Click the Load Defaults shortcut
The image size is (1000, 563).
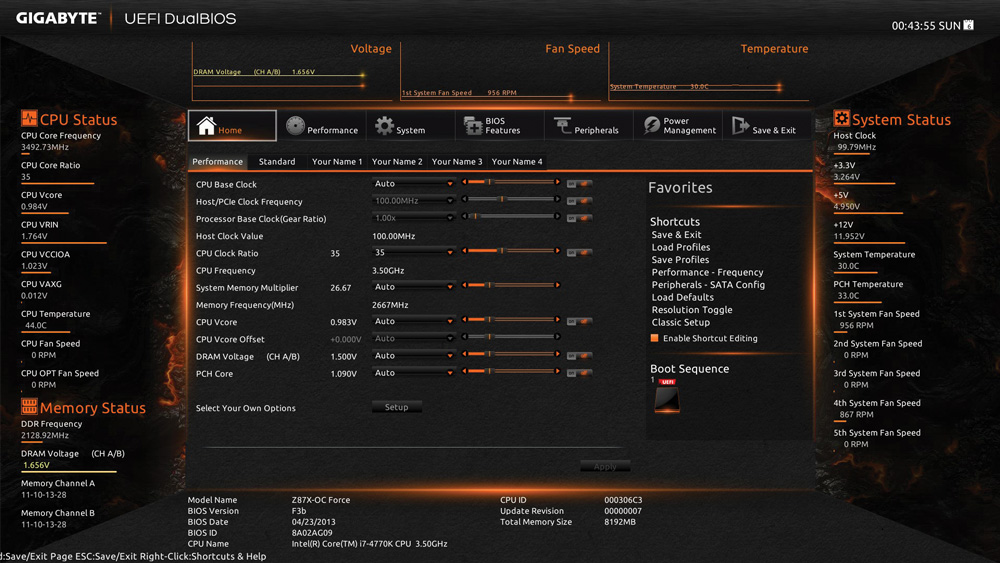[682, 297]
